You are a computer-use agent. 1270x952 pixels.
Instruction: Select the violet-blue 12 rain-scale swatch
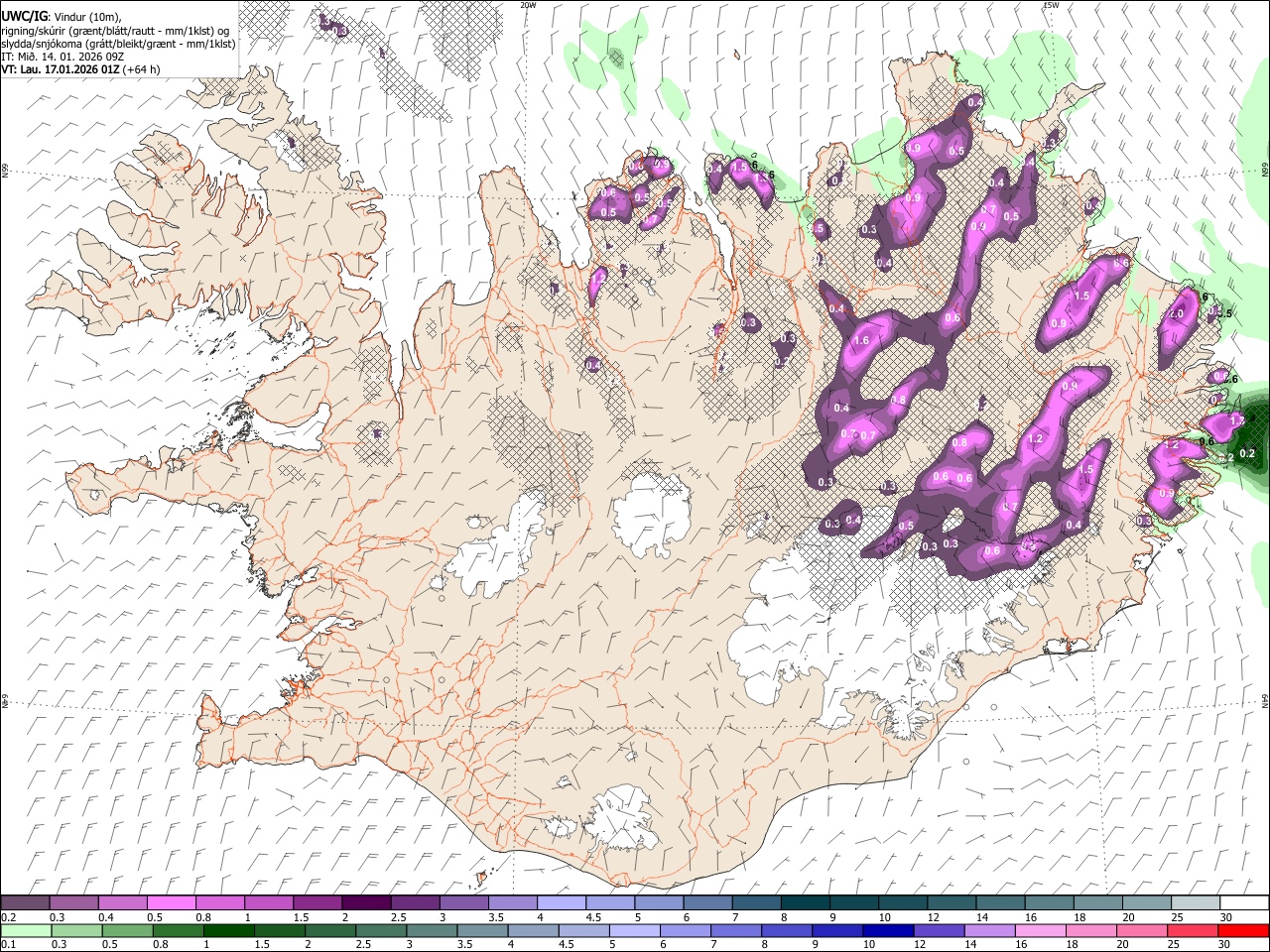click(x=938, y=930)
